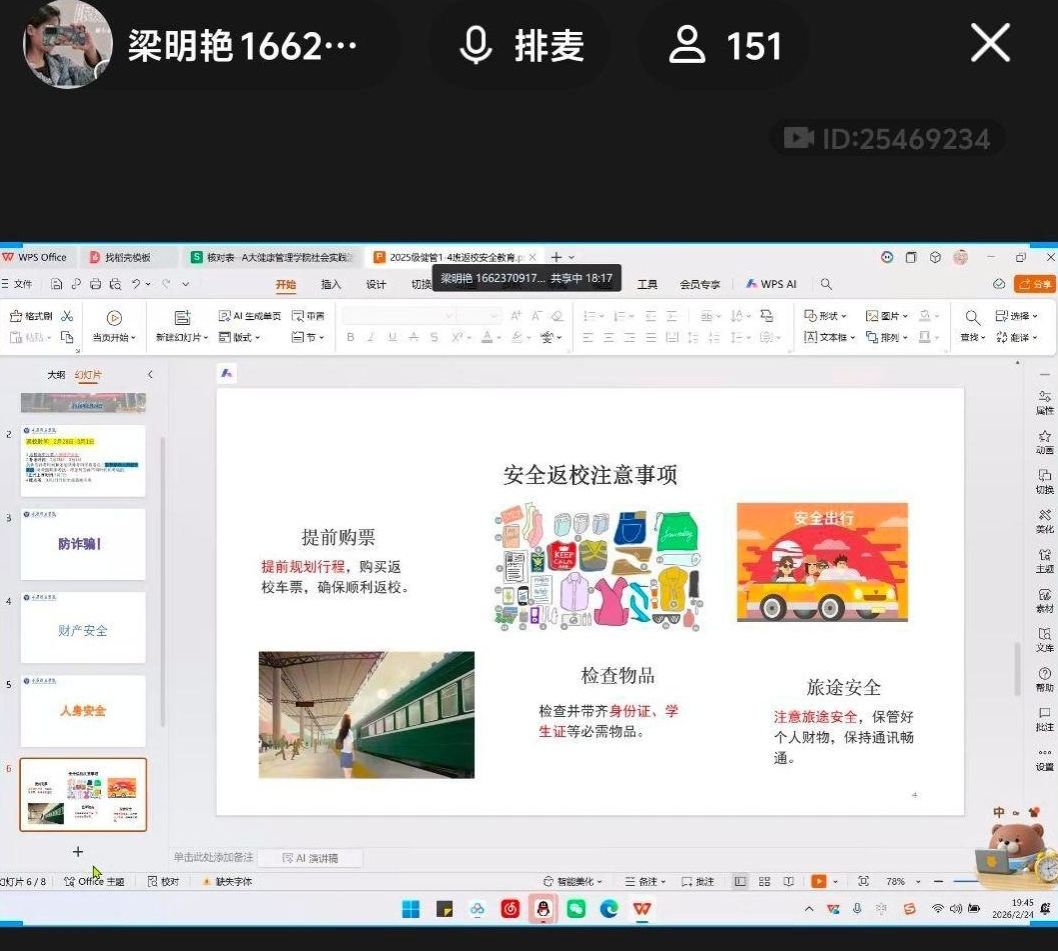Click the orange slideshow play status button

point(818,881)
